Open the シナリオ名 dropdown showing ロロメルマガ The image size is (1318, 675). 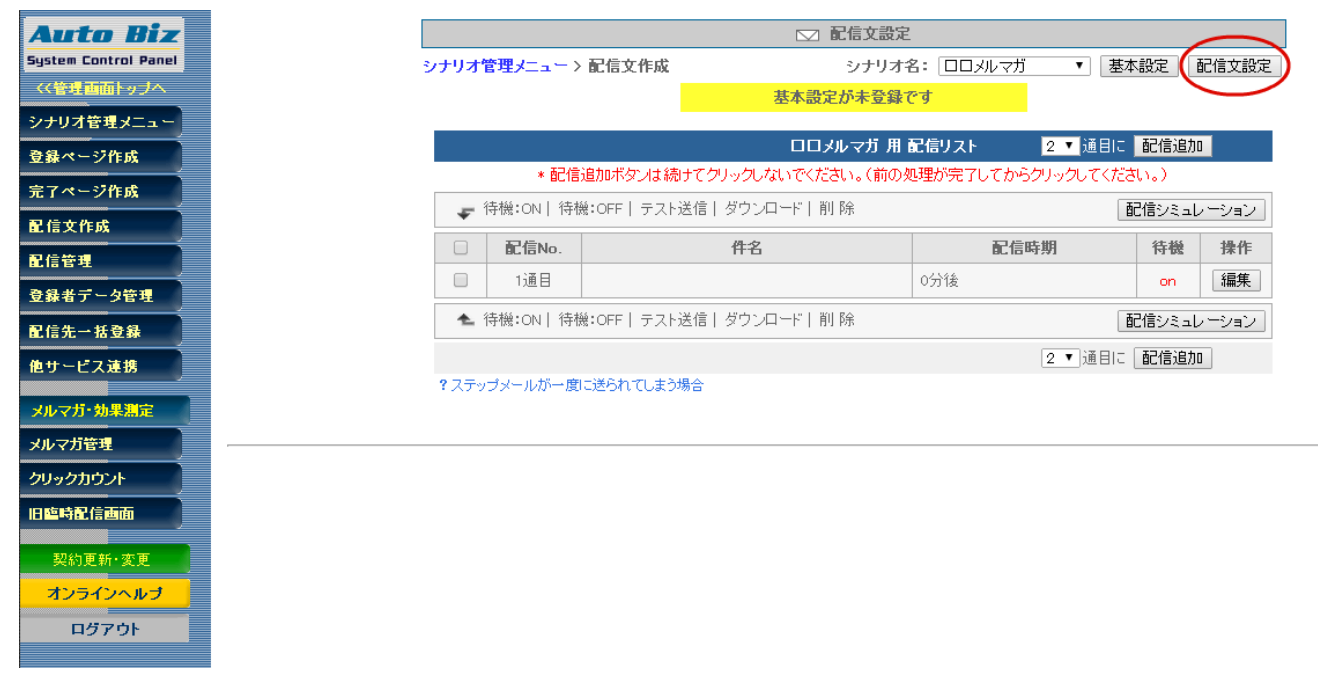1014,66
